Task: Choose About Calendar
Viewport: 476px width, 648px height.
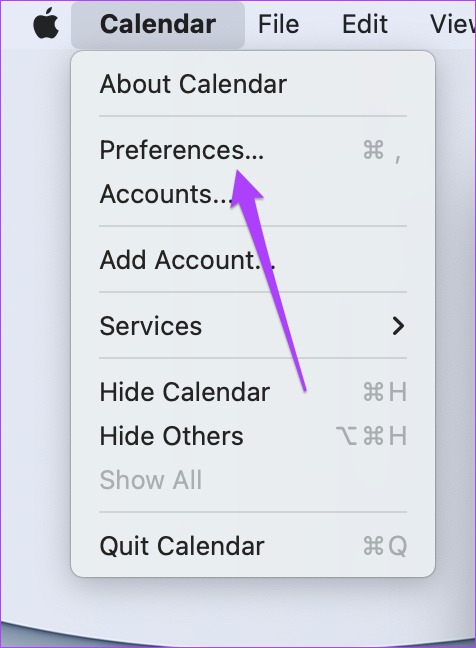Action: (253, 84)
